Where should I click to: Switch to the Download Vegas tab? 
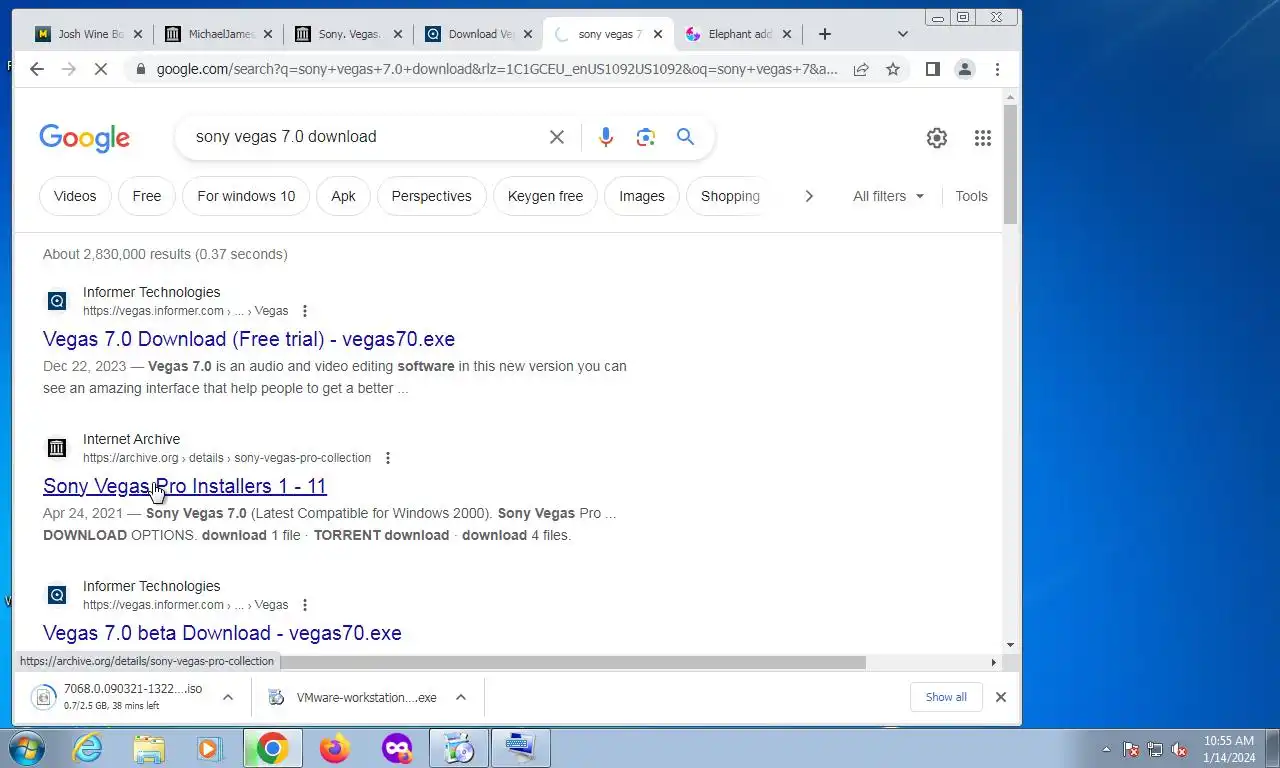coord(477,34)
